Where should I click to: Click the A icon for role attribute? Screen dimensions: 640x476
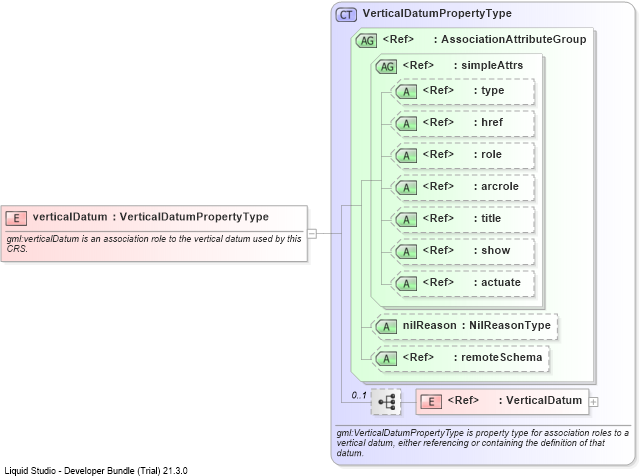tap(406, 156)
